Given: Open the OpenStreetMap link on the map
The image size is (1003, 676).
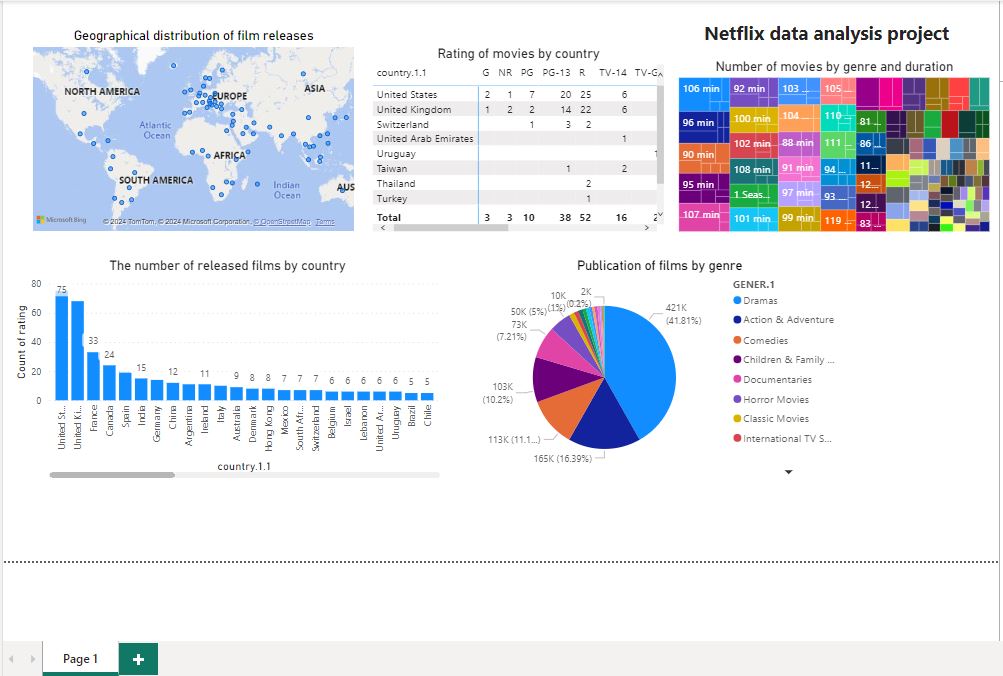Looking at the screenshot, I should 282,222.
